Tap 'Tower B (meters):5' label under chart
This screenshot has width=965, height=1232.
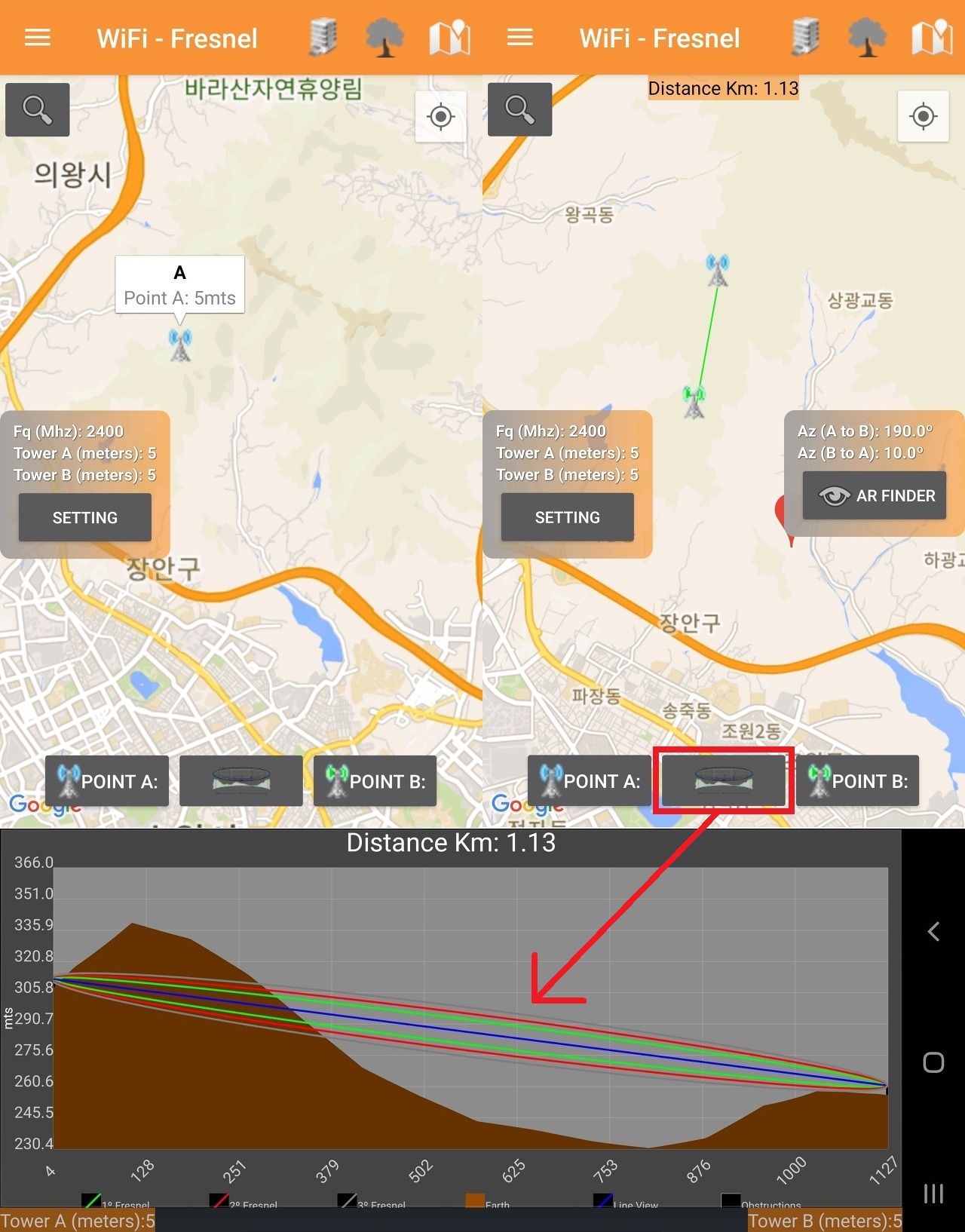click(x=825, y=1221)
